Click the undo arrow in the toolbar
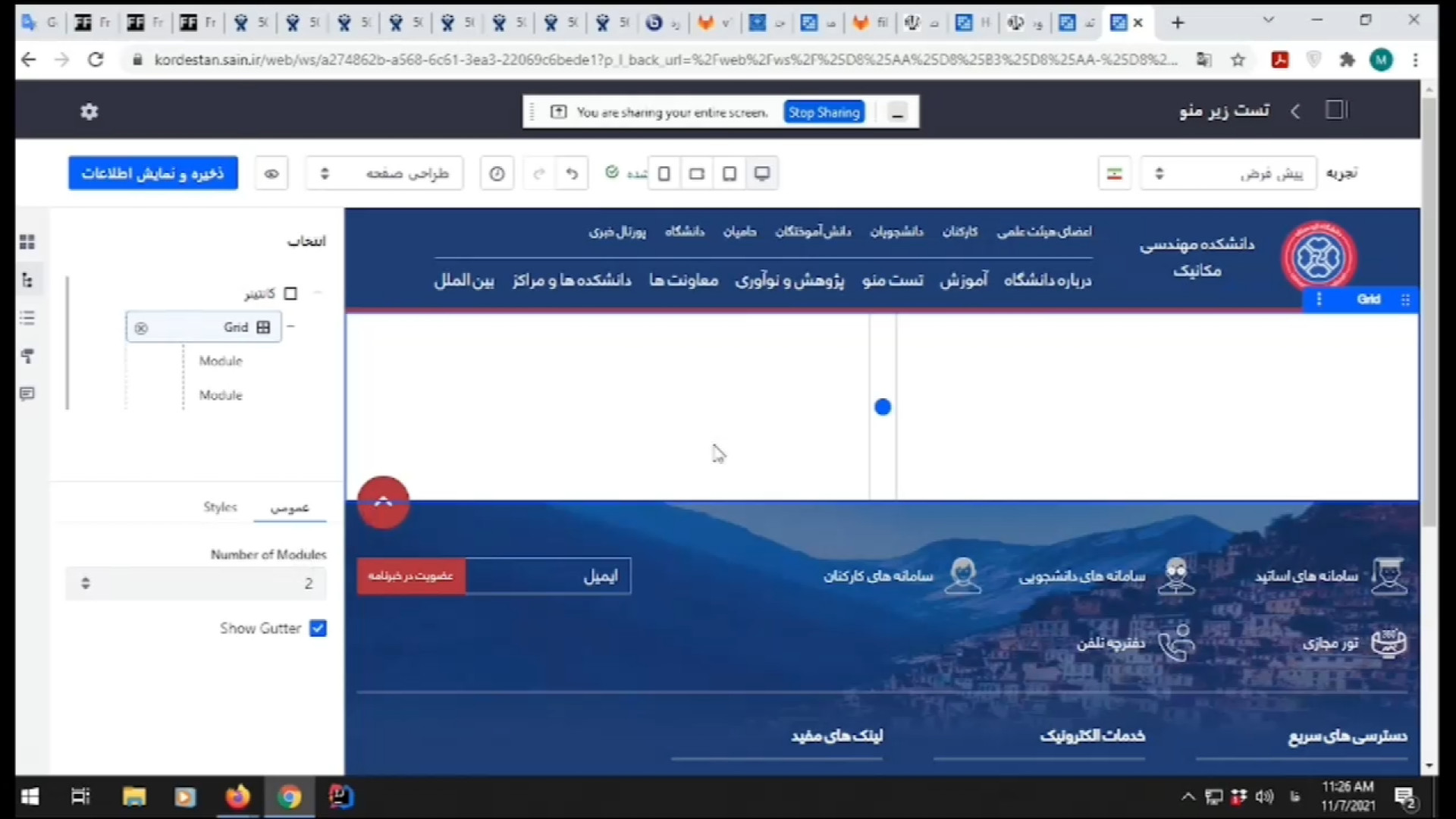This screenshot has width=1456, height=819. click(572, 174)
